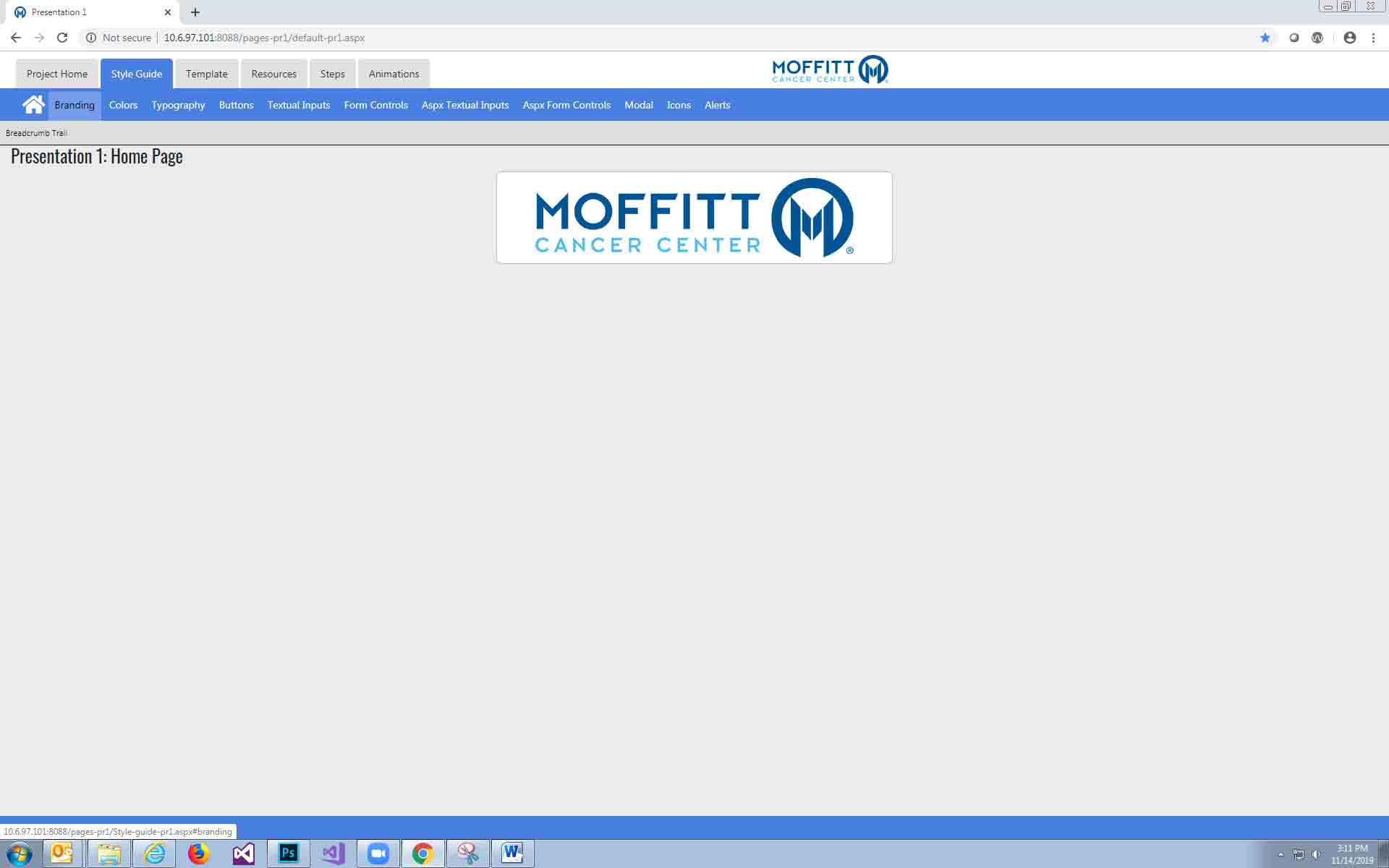Click the site info Not secure icon
The image size is (1389, 868).
[x=91, y=38]
